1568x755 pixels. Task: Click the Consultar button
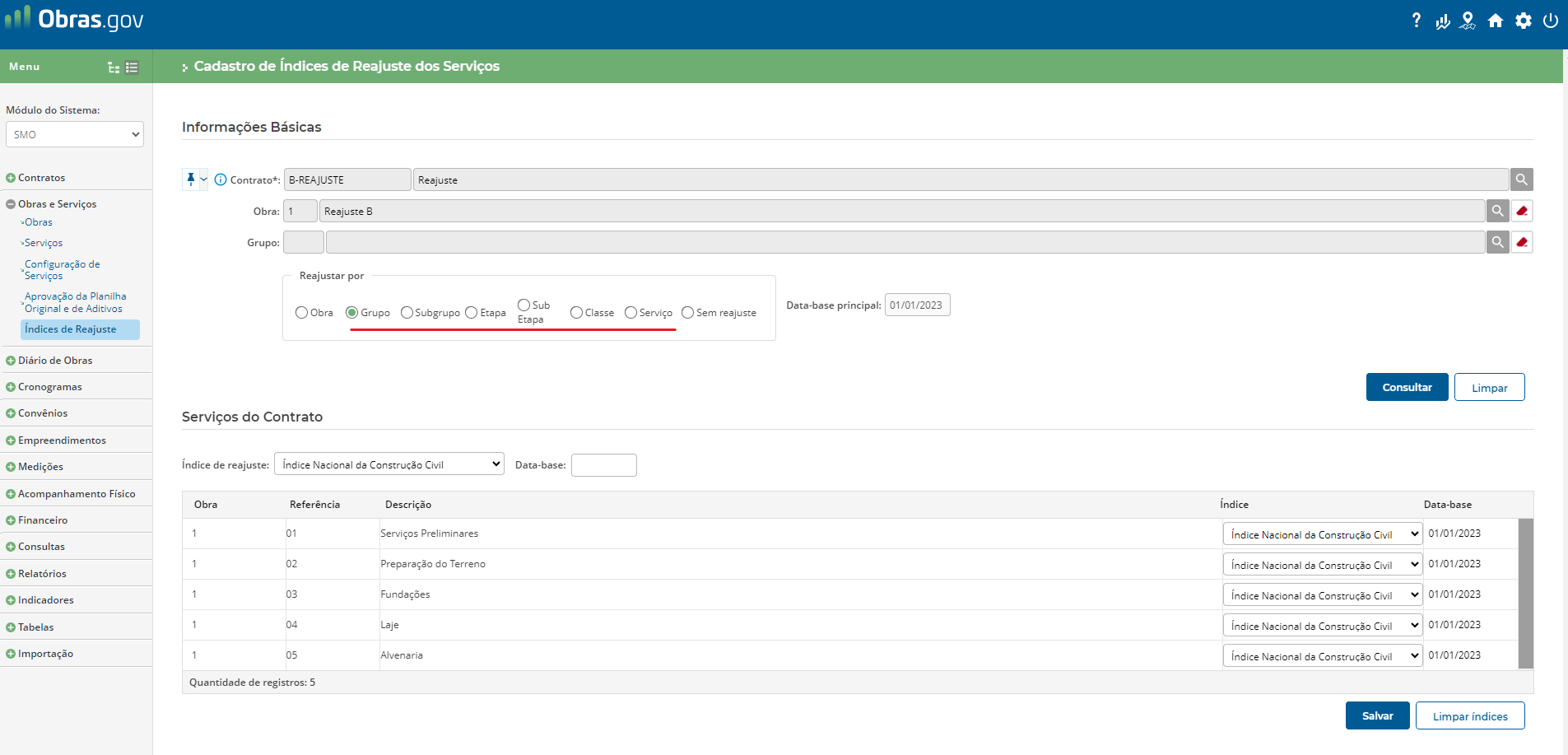coord(1407,387)
